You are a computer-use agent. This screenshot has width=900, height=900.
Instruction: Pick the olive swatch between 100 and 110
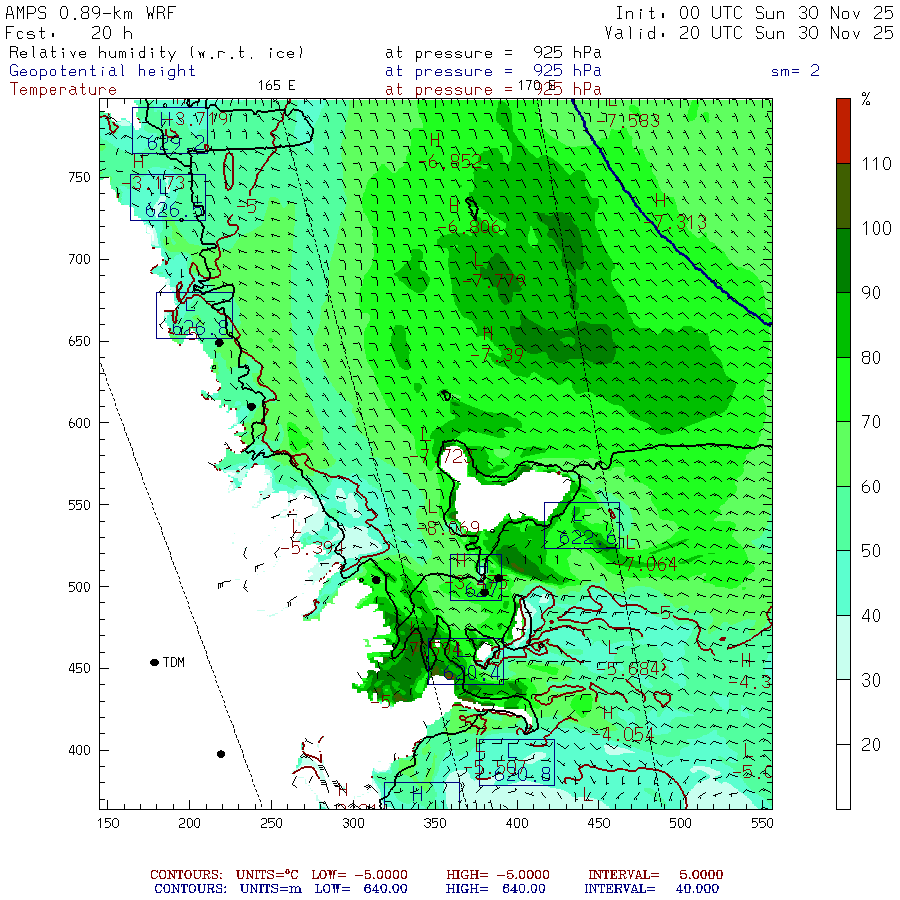point(843,196)
